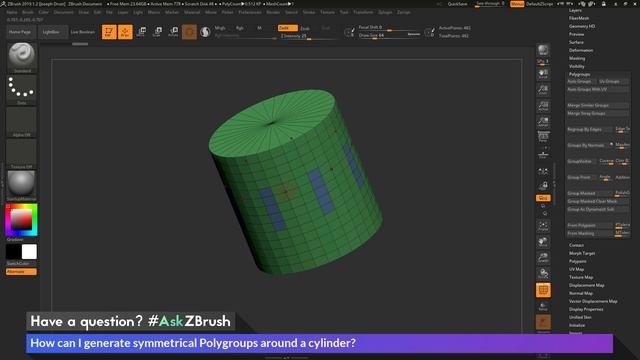640x360 pixels.
Task: Open the Brush menu
Action: click(28, 12)
